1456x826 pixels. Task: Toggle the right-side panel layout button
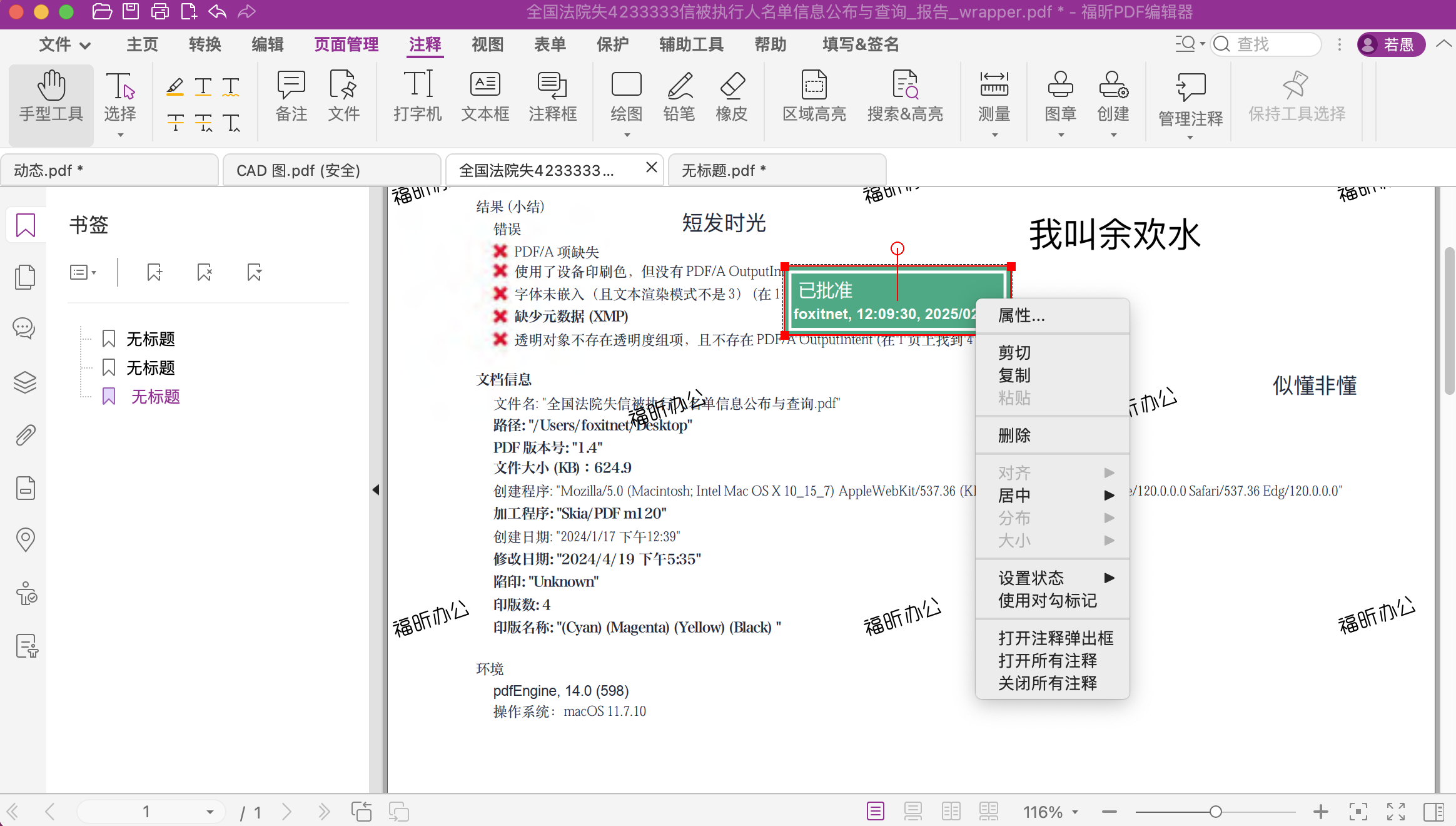[1433, 812]
